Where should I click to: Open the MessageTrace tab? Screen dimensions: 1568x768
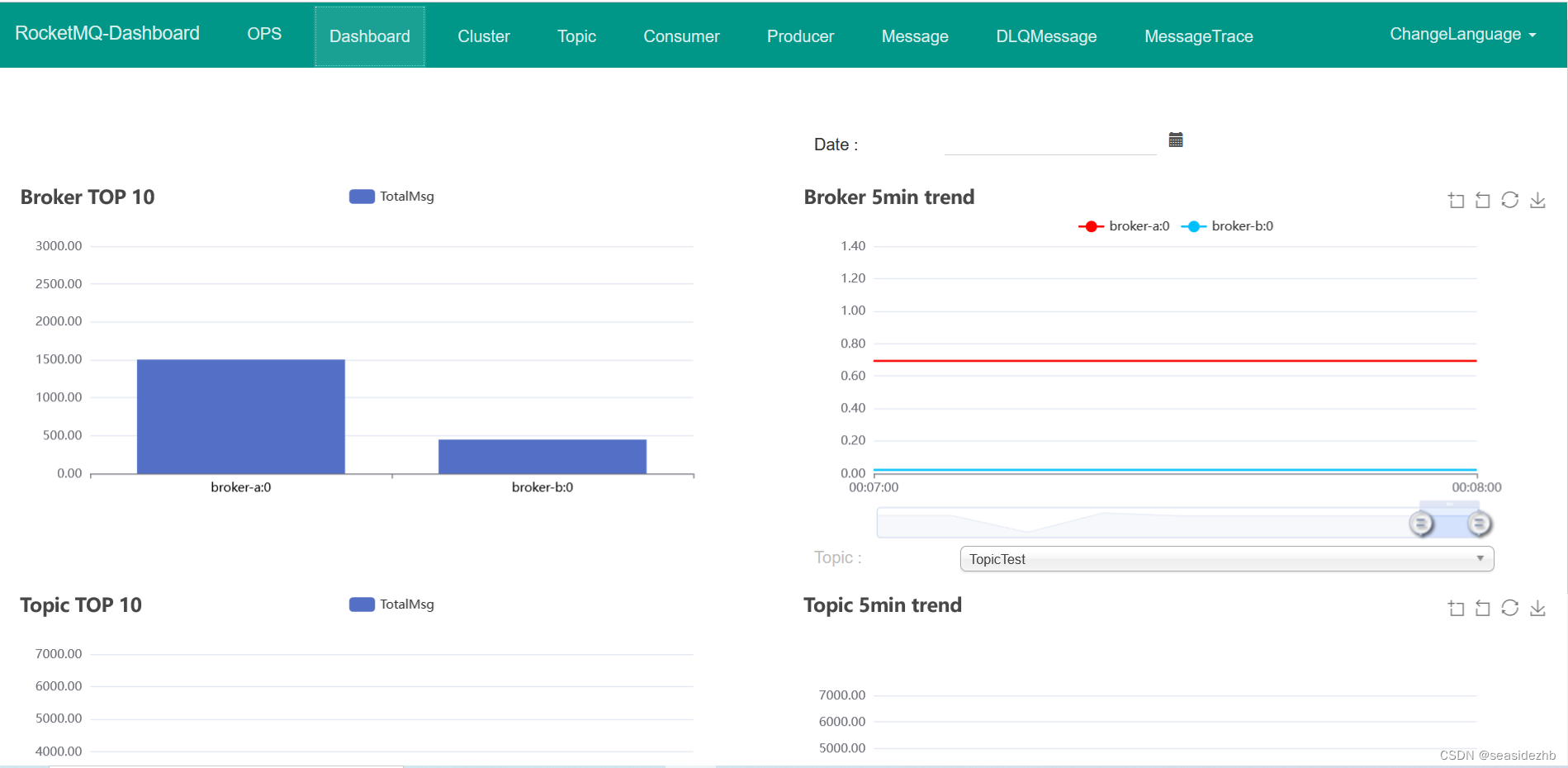(1199, 36)
